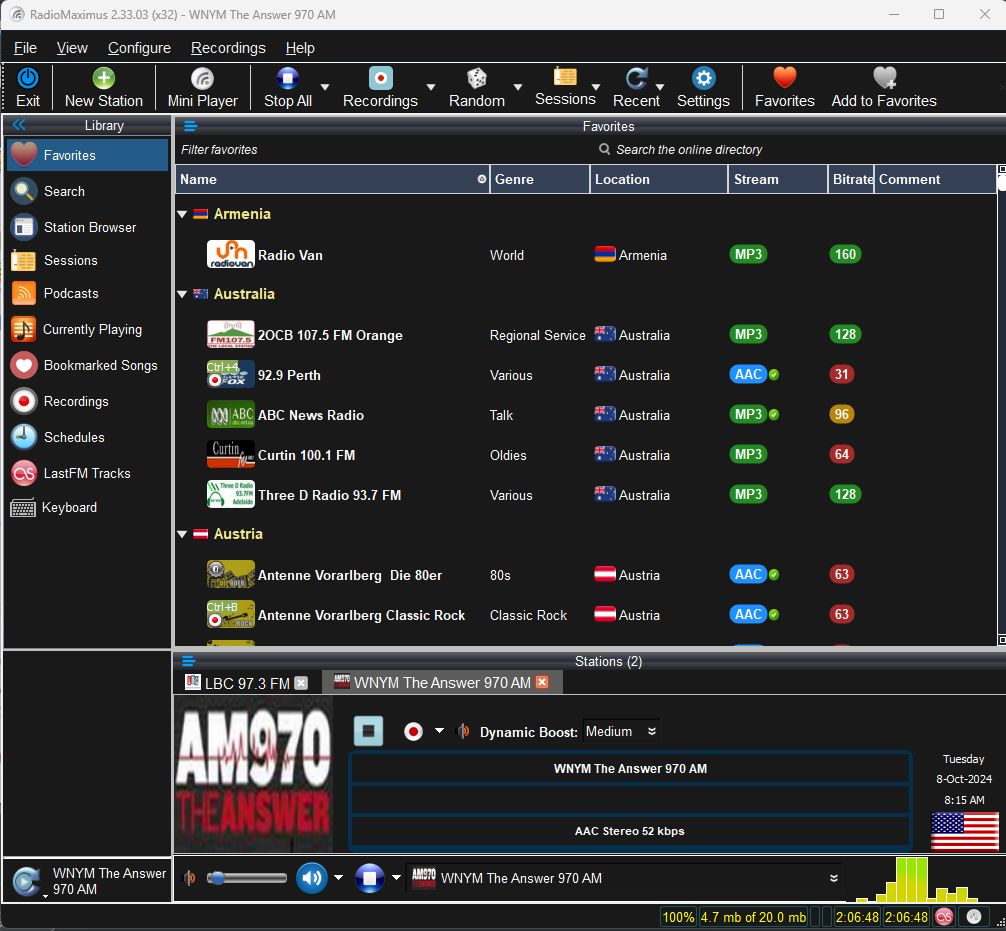Open LastFM Tracks in the Library sidebar
The width and height of the screenshot is (1006, 931).
coord(88,474)
